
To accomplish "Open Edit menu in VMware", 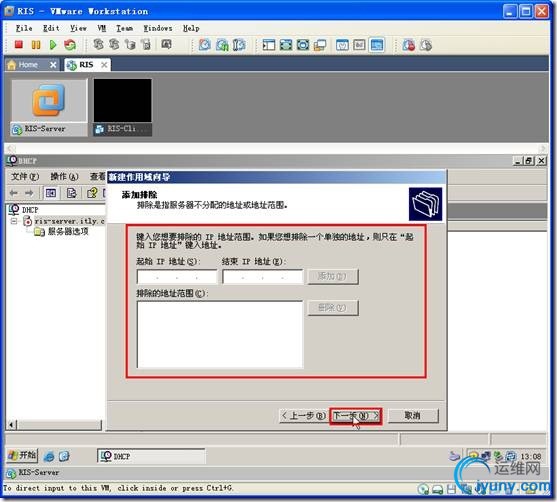I will point(51,28).
